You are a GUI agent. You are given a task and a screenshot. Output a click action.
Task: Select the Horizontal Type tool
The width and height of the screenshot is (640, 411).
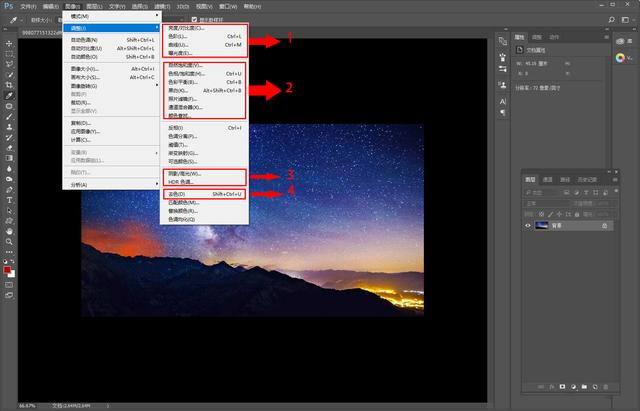pos(9,200)
